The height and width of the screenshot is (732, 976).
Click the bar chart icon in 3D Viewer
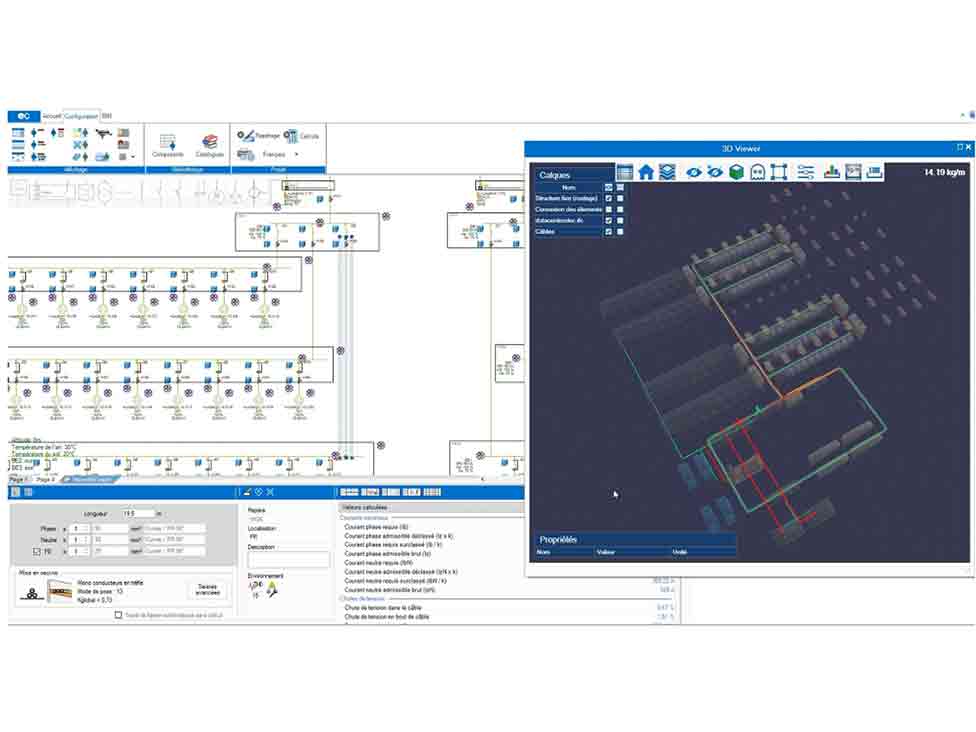click(x=831, y=172)
